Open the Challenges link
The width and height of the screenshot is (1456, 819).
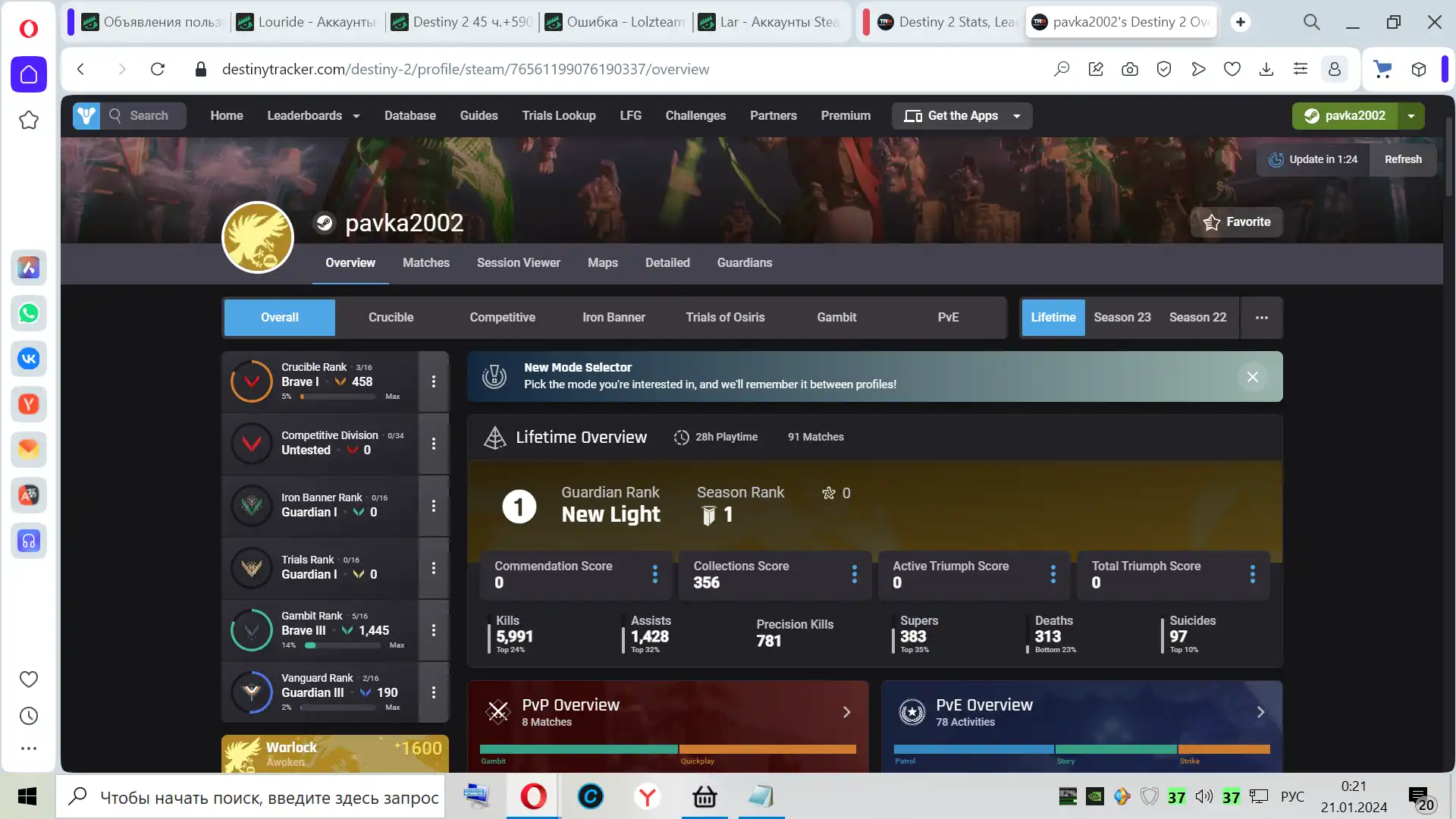[x=695, y=115]
